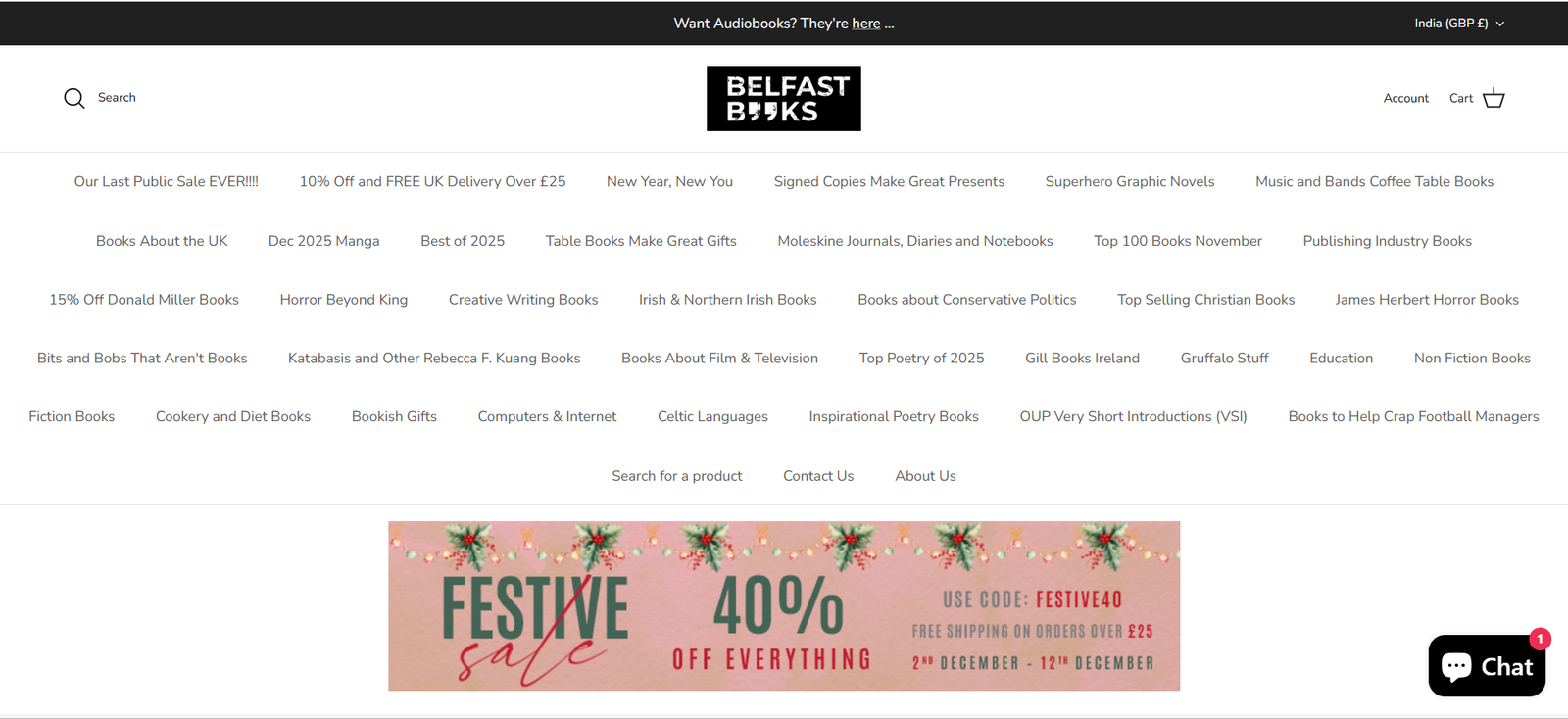Go to Superhero Graphic Novels
Viewport: 1568px width, 719px height.
click(1129, 182)
